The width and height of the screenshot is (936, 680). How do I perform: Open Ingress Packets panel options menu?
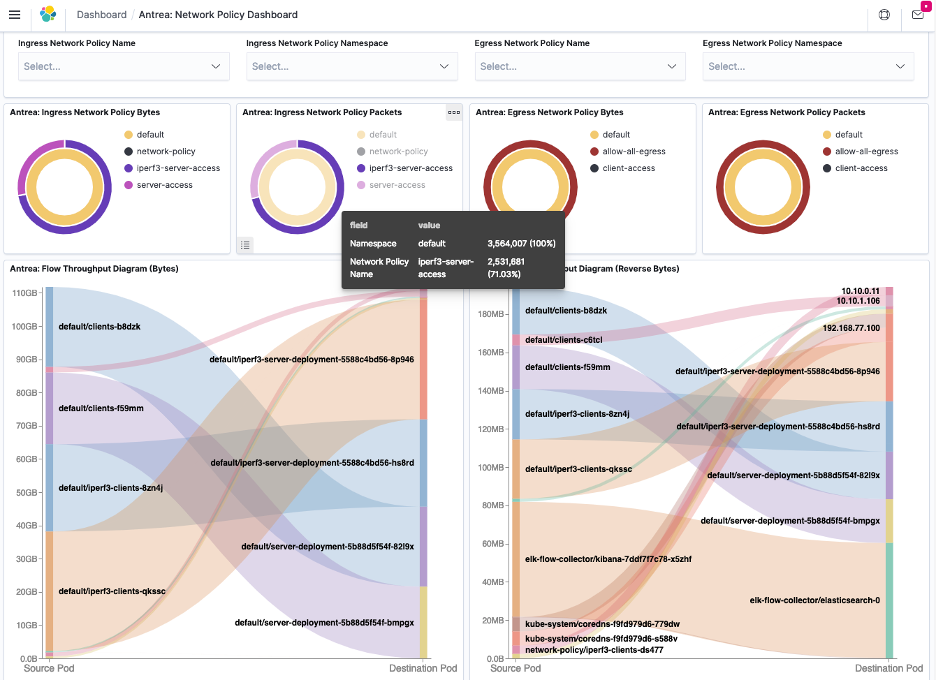pyautogui.click(x=454, y=113)
